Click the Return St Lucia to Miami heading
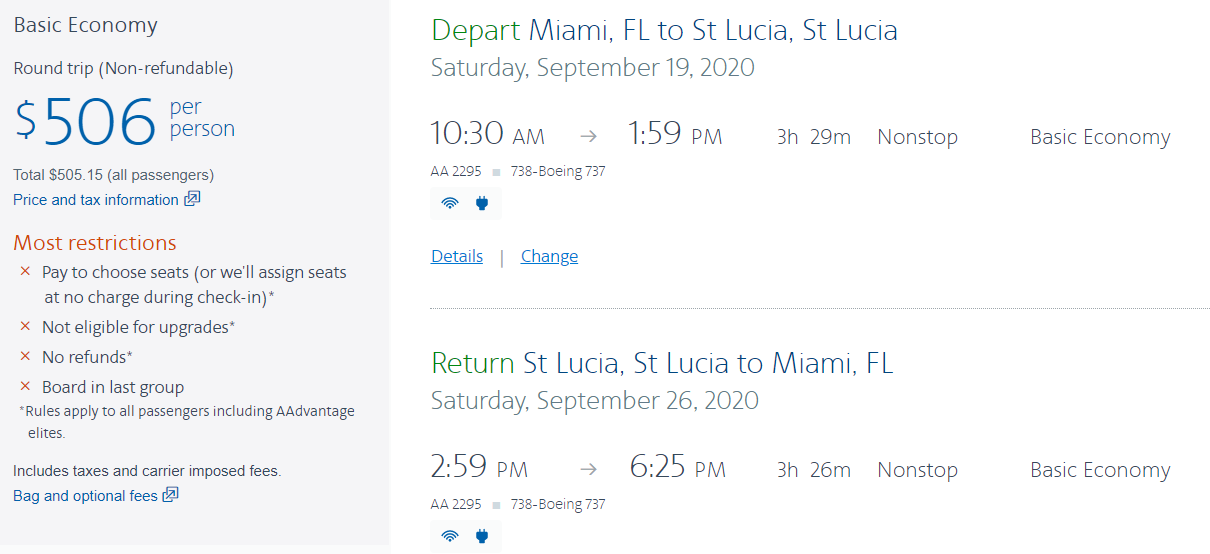The height and width of the screenshot is (554, 1210). pos(662,363)
